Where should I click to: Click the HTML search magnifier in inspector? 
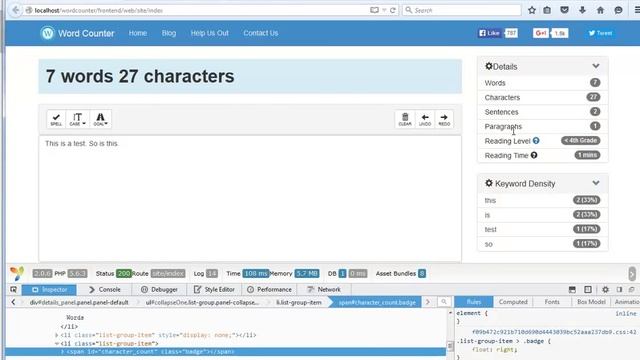[x=444, y=302]
